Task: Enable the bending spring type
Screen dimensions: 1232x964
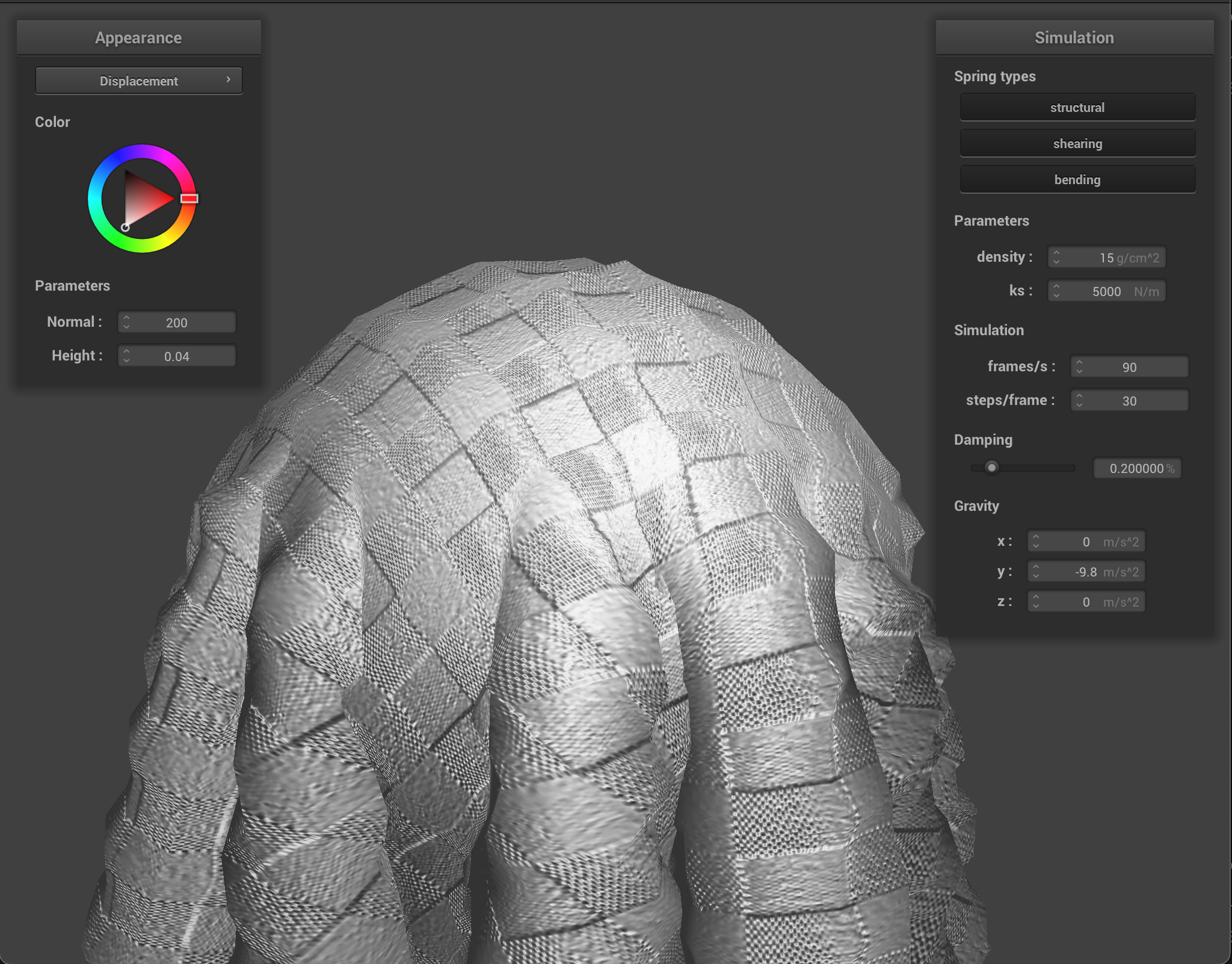Action: pos(1077,179)
